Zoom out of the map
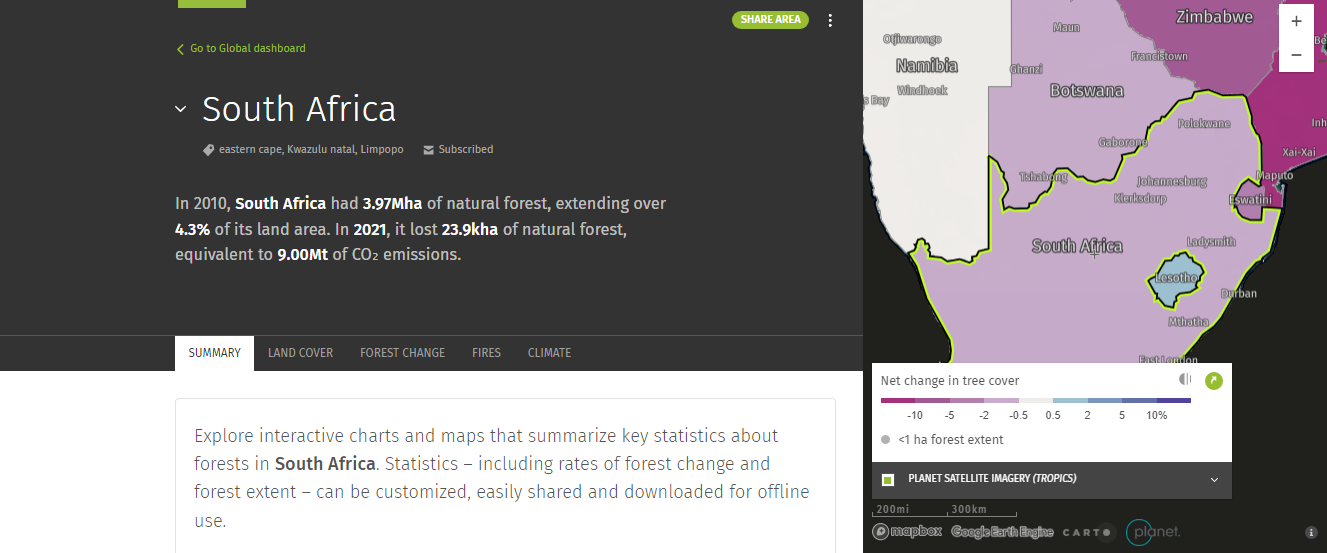The height and width of the screenshot is (553, 1327). (x=1296, y=55)
